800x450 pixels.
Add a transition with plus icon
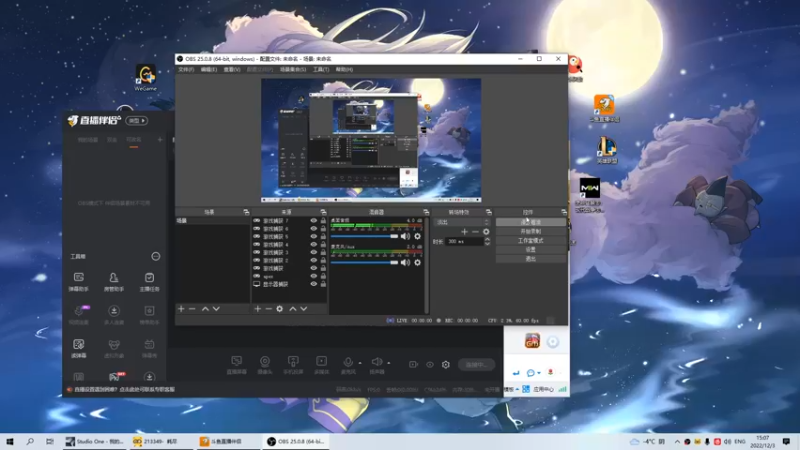click(464, 232)
